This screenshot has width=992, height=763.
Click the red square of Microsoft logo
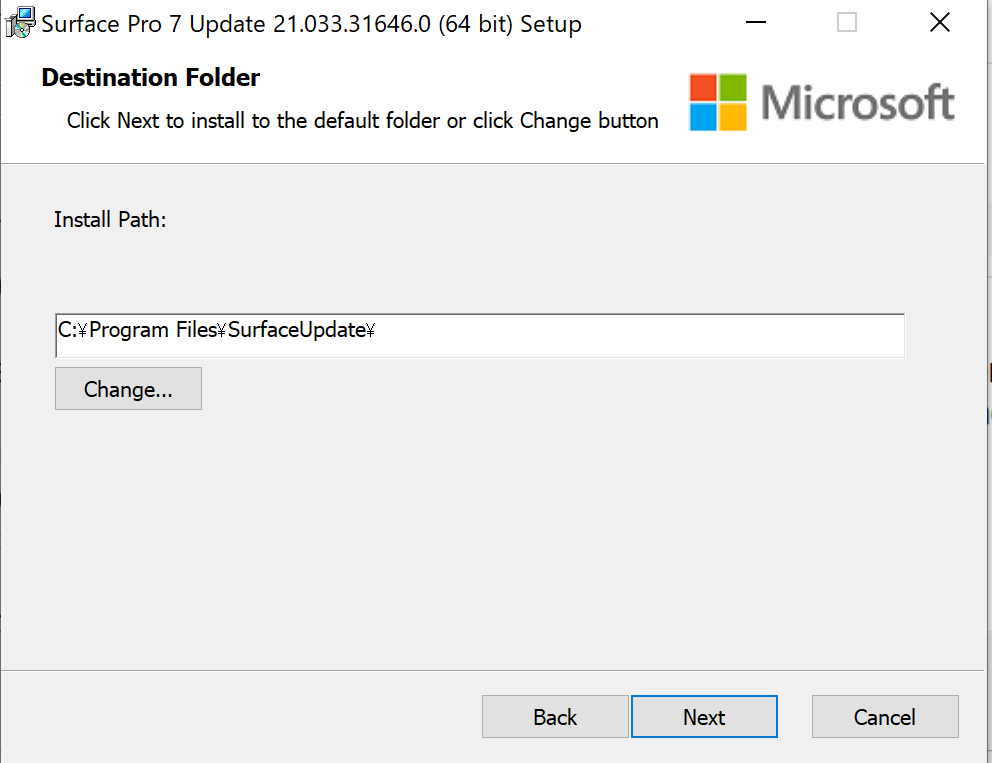point(703,87)
